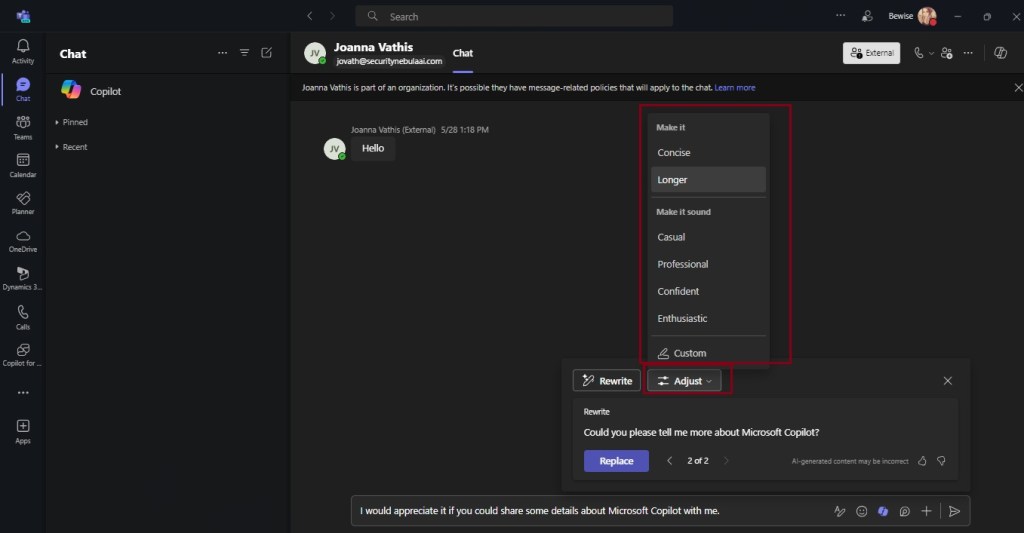
Task: Open the Planner app icon
Action: [x=22, y=203]
